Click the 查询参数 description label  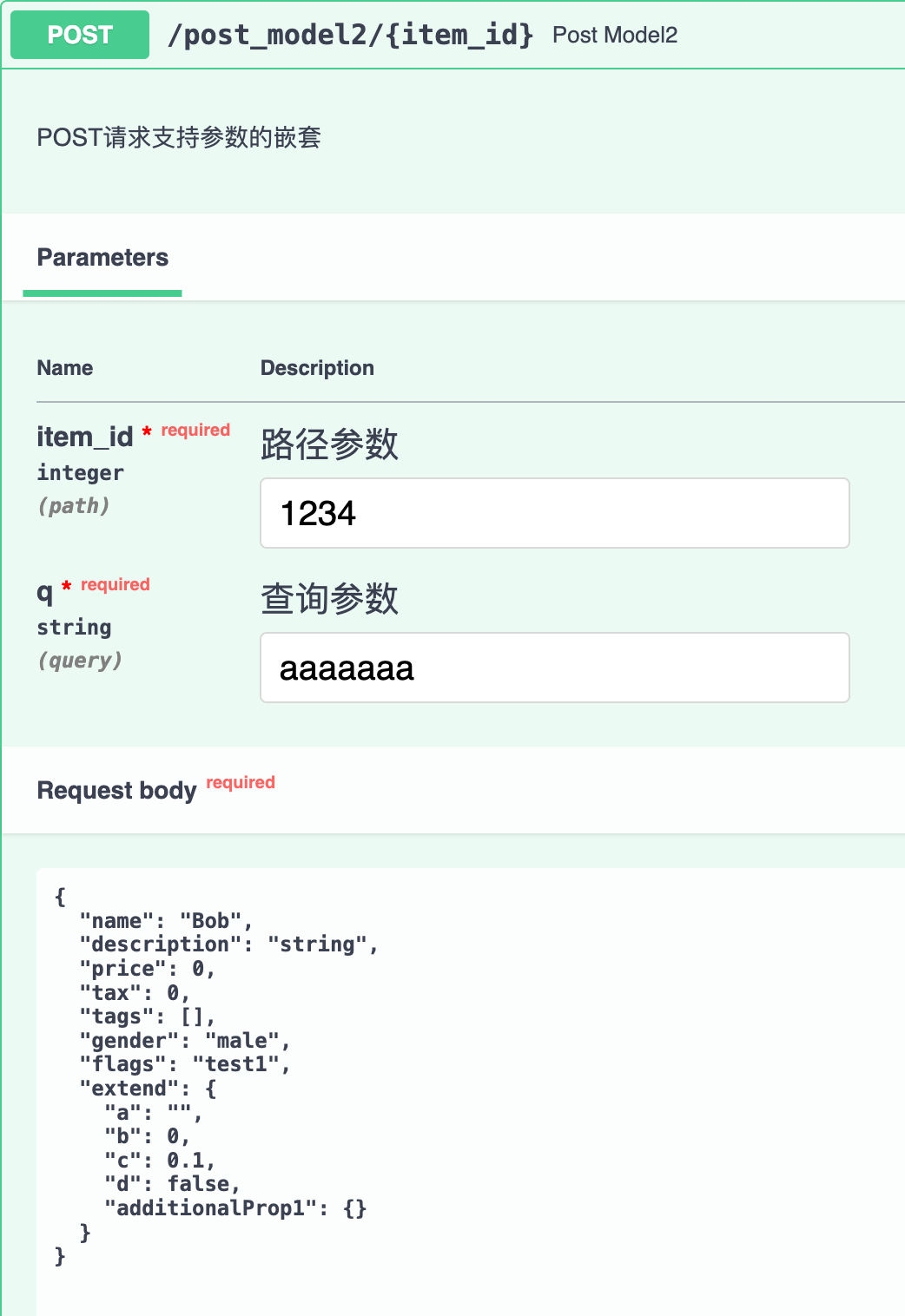coord(329,599)
